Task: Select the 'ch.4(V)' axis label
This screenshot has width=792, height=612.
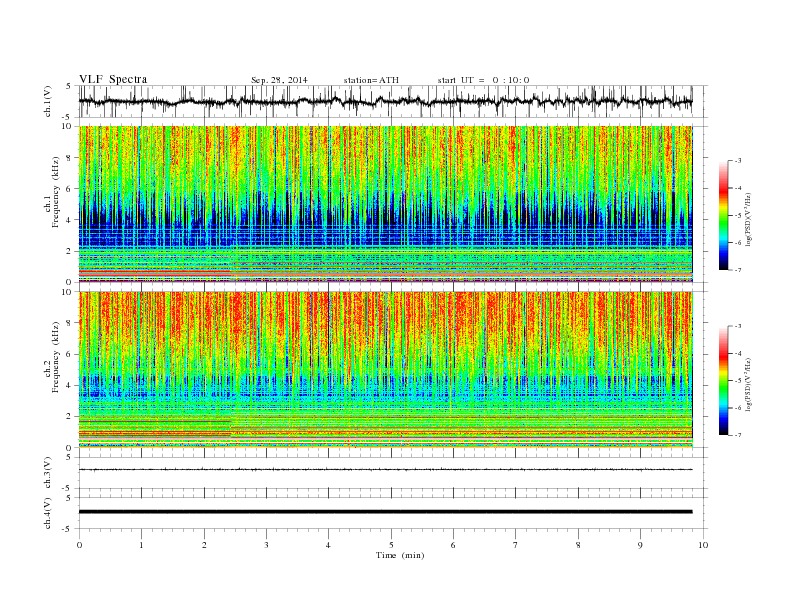Action: 48,513
